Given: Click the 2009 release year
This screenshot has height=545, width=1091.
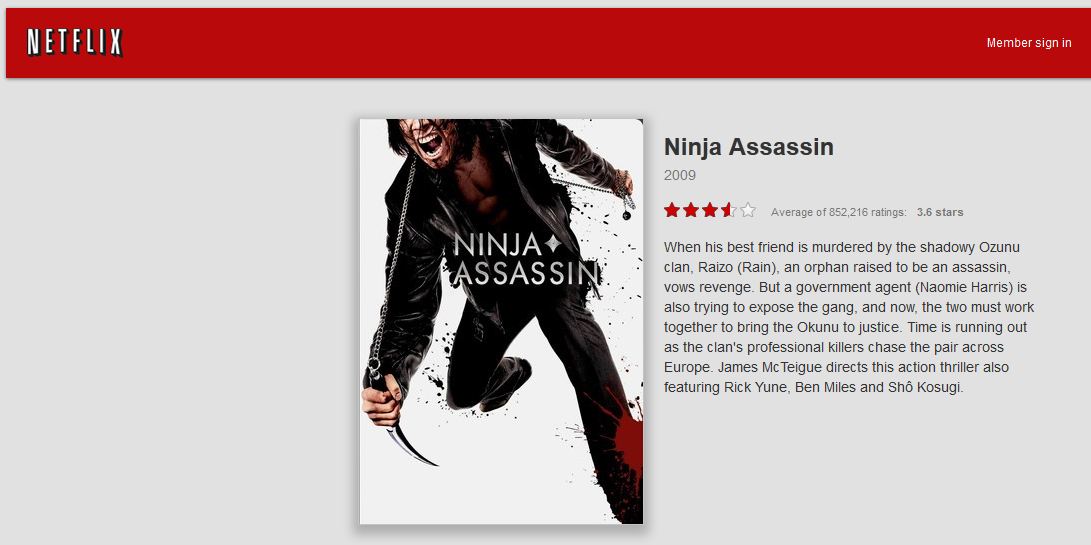Looking at the screenshot, I should [x=680, y=175].
